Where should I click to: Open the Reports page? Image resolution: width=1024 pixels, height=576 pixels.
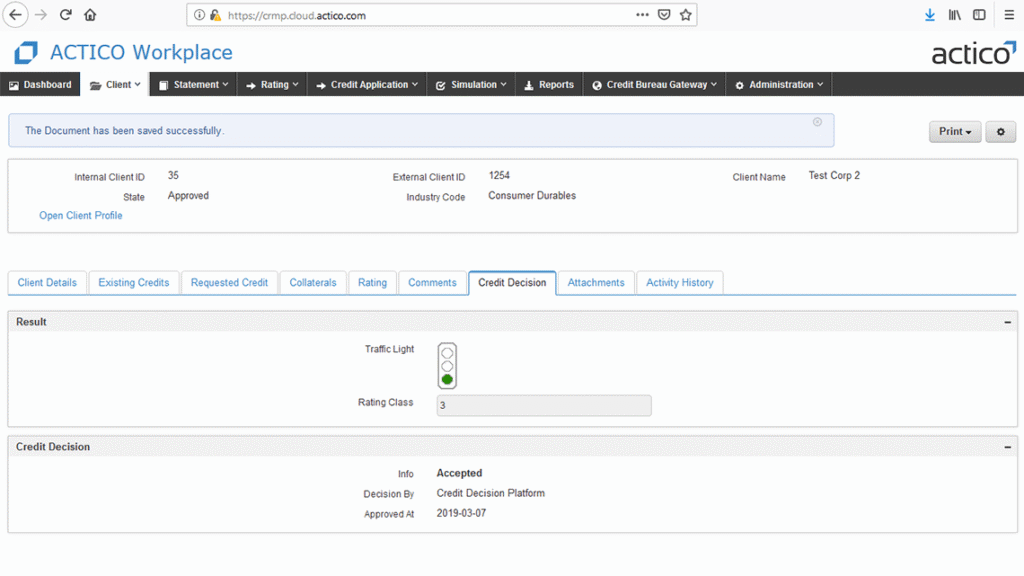tap(549, 85)
